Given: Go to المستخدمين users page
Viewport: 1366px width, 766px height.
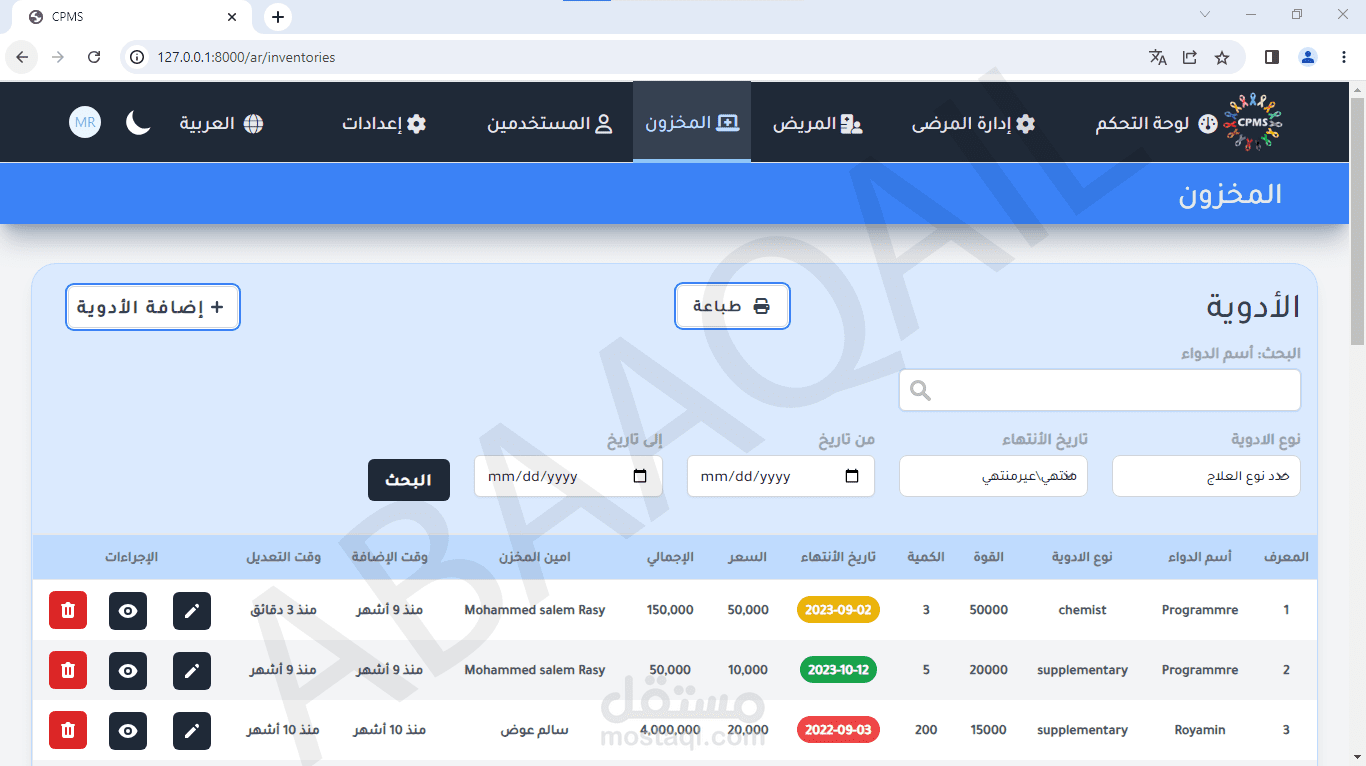Looking at the screenshot, I should click(550, 123).
